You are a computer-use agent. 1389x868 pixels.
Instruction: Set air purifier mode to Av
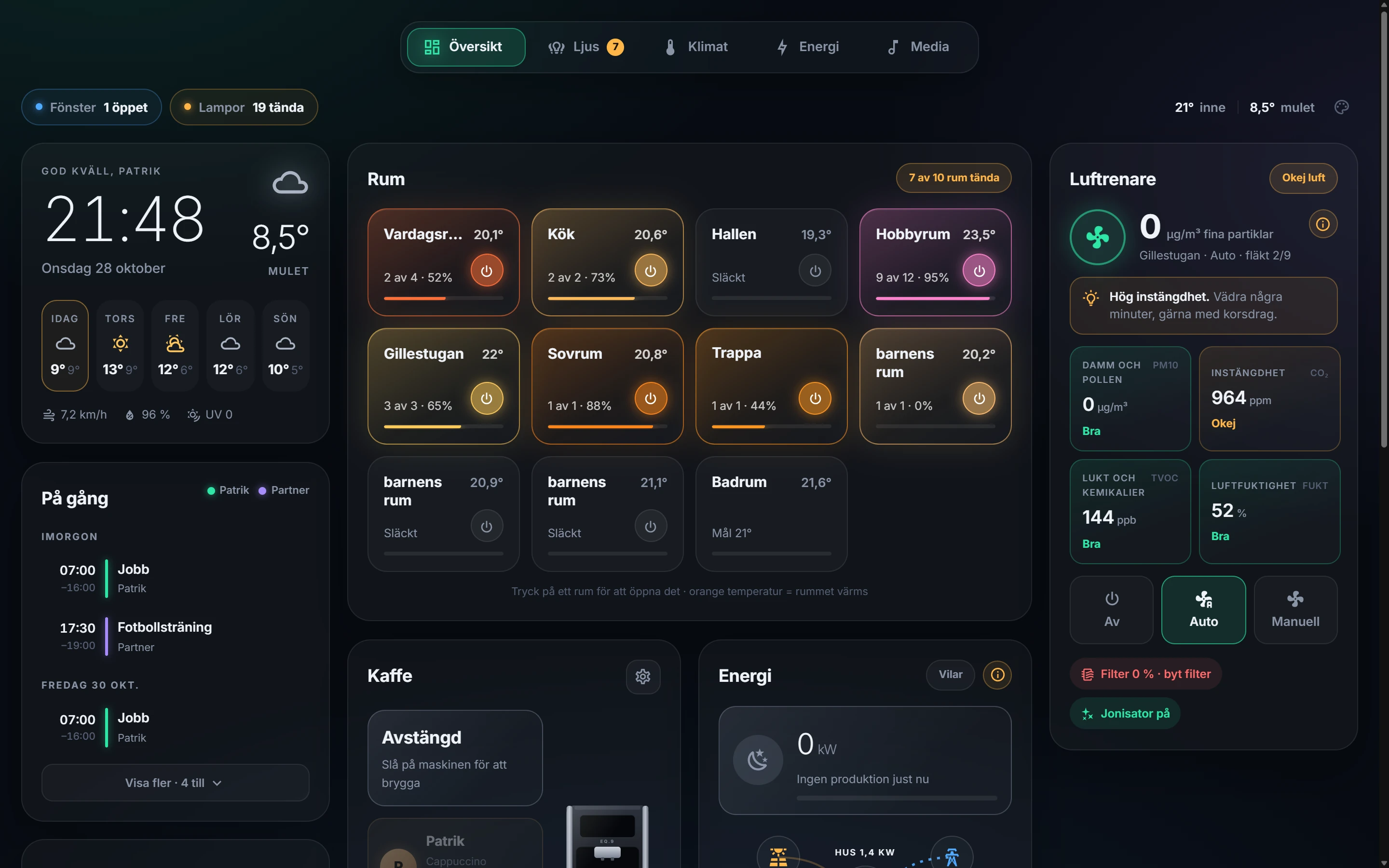coord(1111,610)
